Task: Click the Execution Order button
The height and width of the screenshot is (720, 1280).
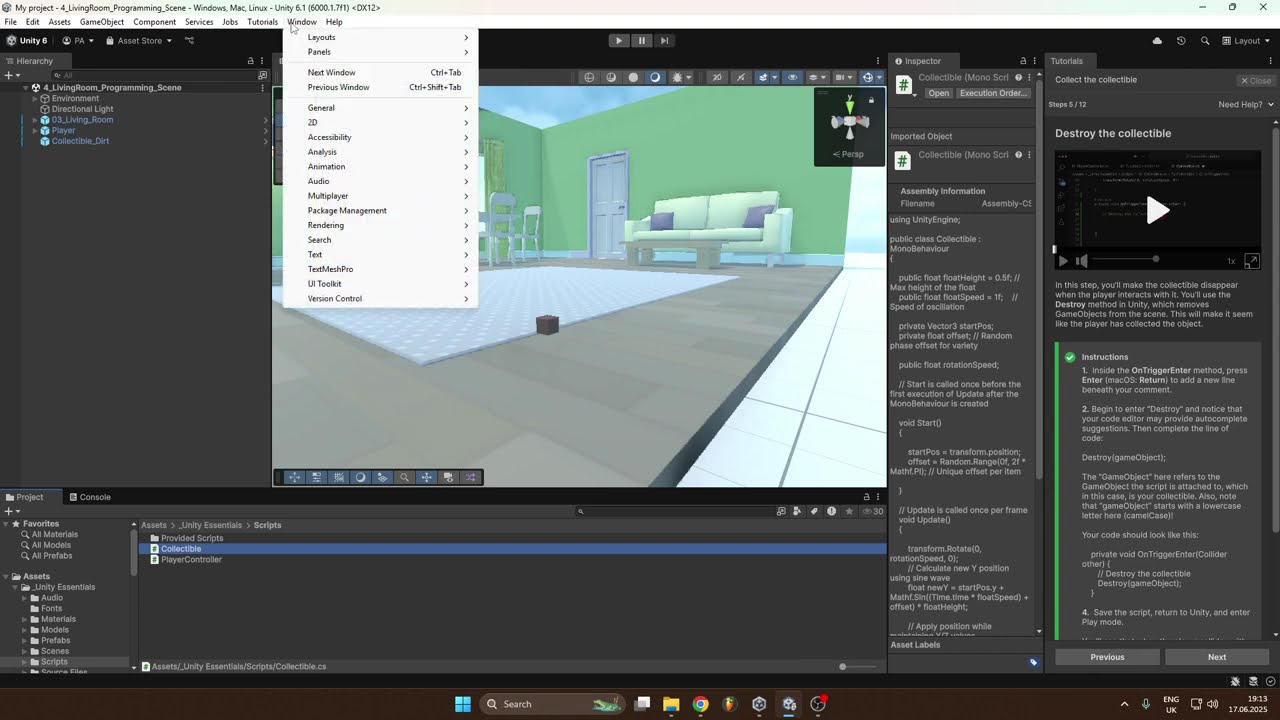Action: pyautogui.click(x=993, y=93)
